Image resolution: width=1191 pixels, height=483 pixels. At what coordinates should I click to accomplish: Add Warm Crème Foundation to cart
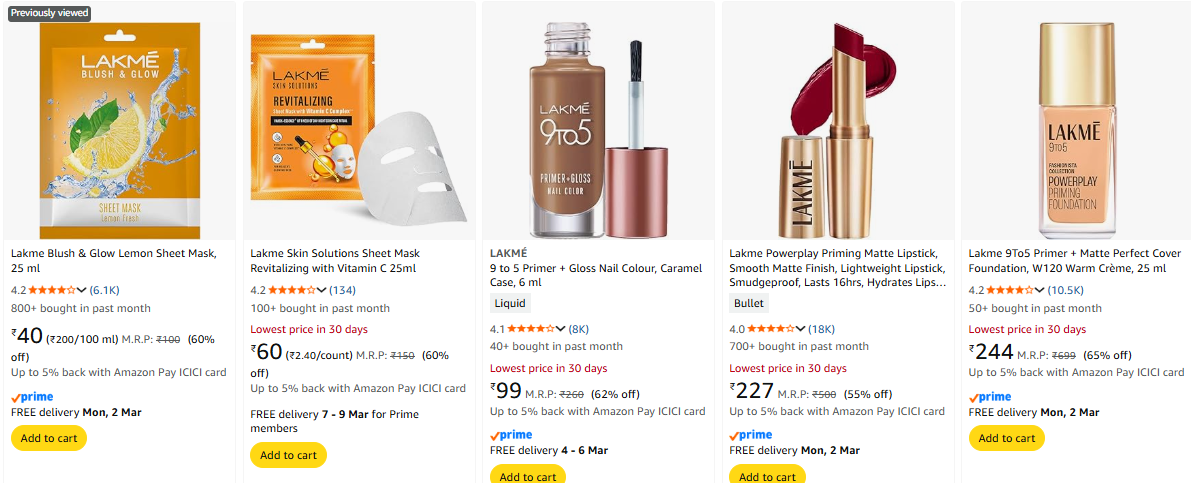point(1006,438)
